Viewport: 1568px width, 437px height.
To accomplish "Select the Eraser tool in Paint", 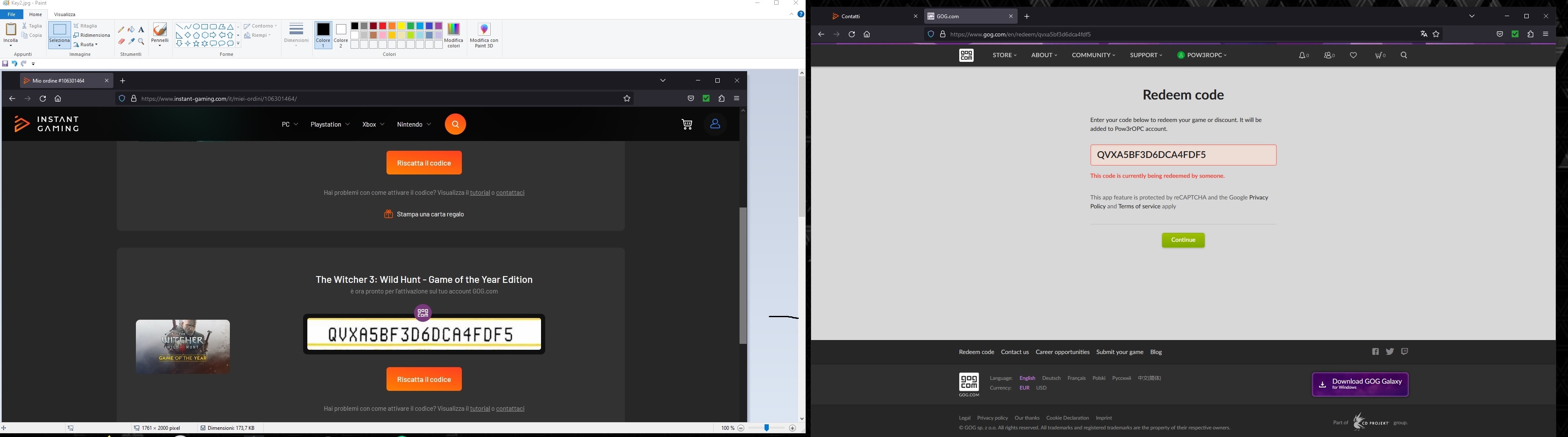I will 121,42.
